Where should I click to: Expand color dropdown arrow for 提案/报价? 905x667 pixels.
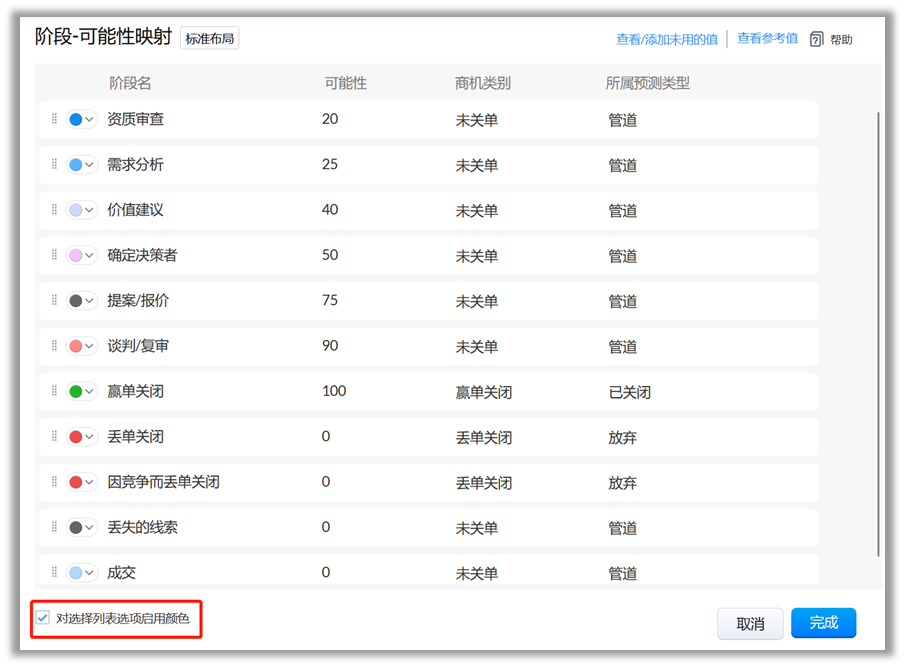[90, 301]
